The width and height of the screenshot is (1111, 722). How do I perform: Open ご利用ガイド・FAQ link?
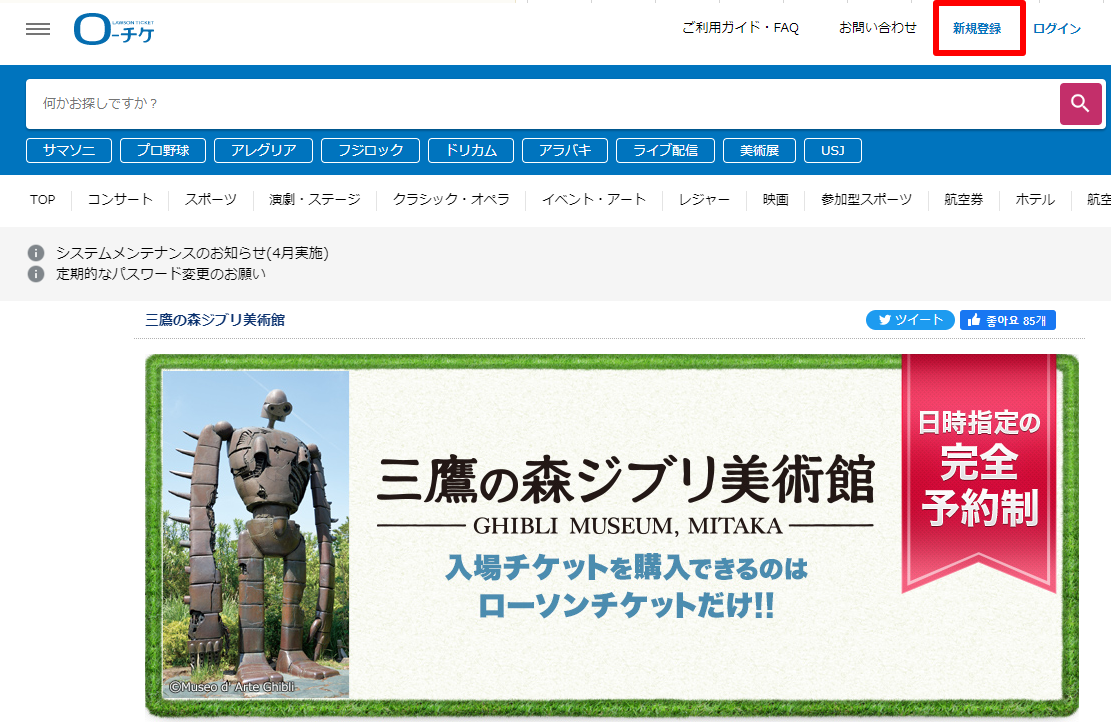coord(740,28)
